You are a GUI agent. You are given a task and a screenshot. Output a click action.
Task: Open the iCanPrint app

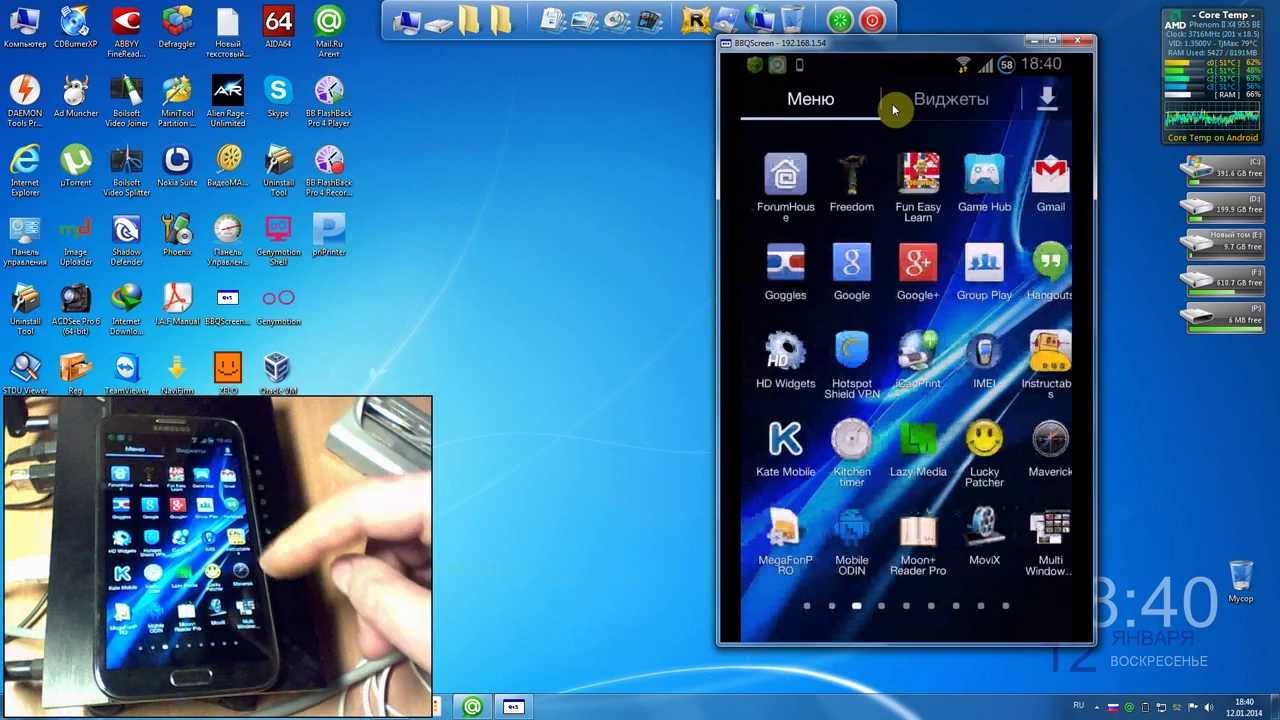(918, 358)
